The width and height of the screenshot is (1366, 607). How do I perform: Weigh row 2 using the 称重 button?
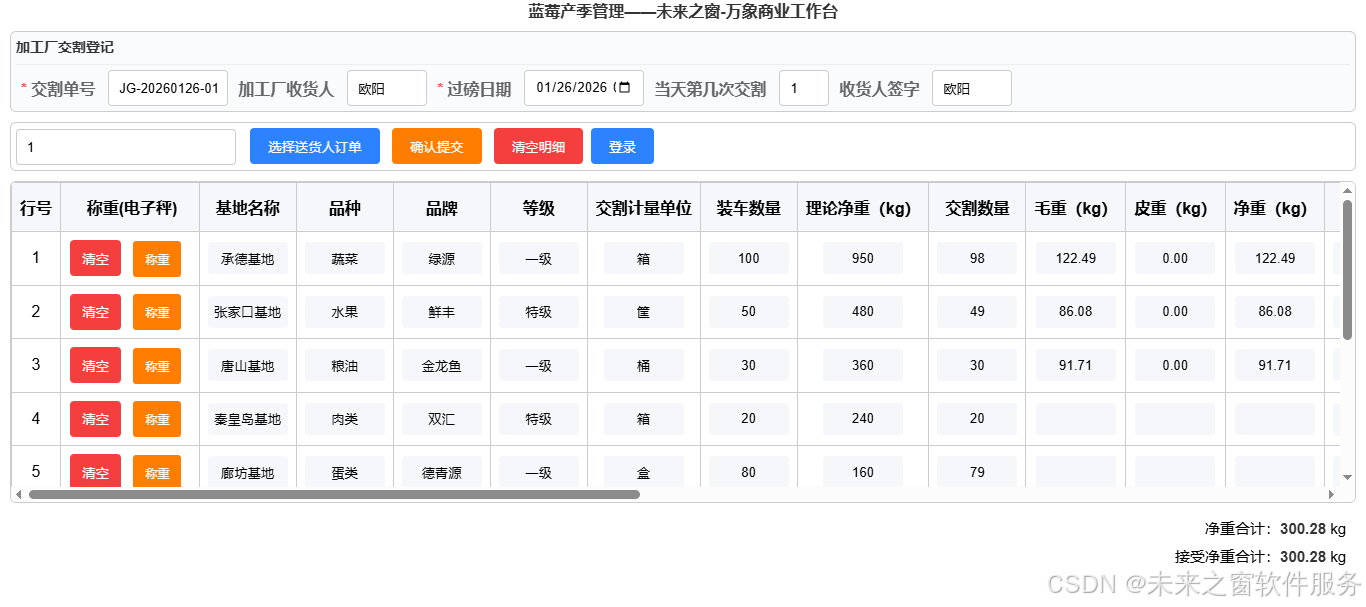click(x=157, y=312)
